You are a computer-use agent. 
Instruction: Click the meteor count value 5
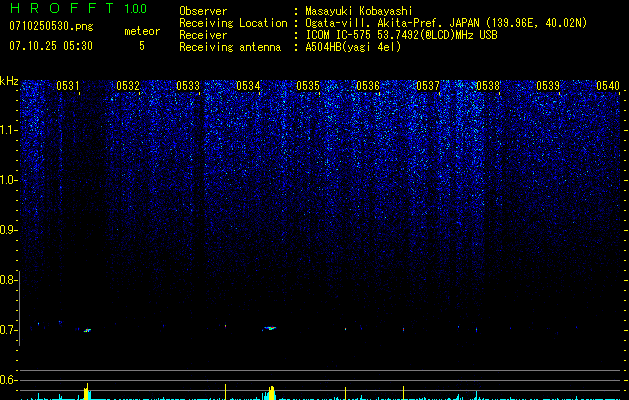(x=142, y=46)
